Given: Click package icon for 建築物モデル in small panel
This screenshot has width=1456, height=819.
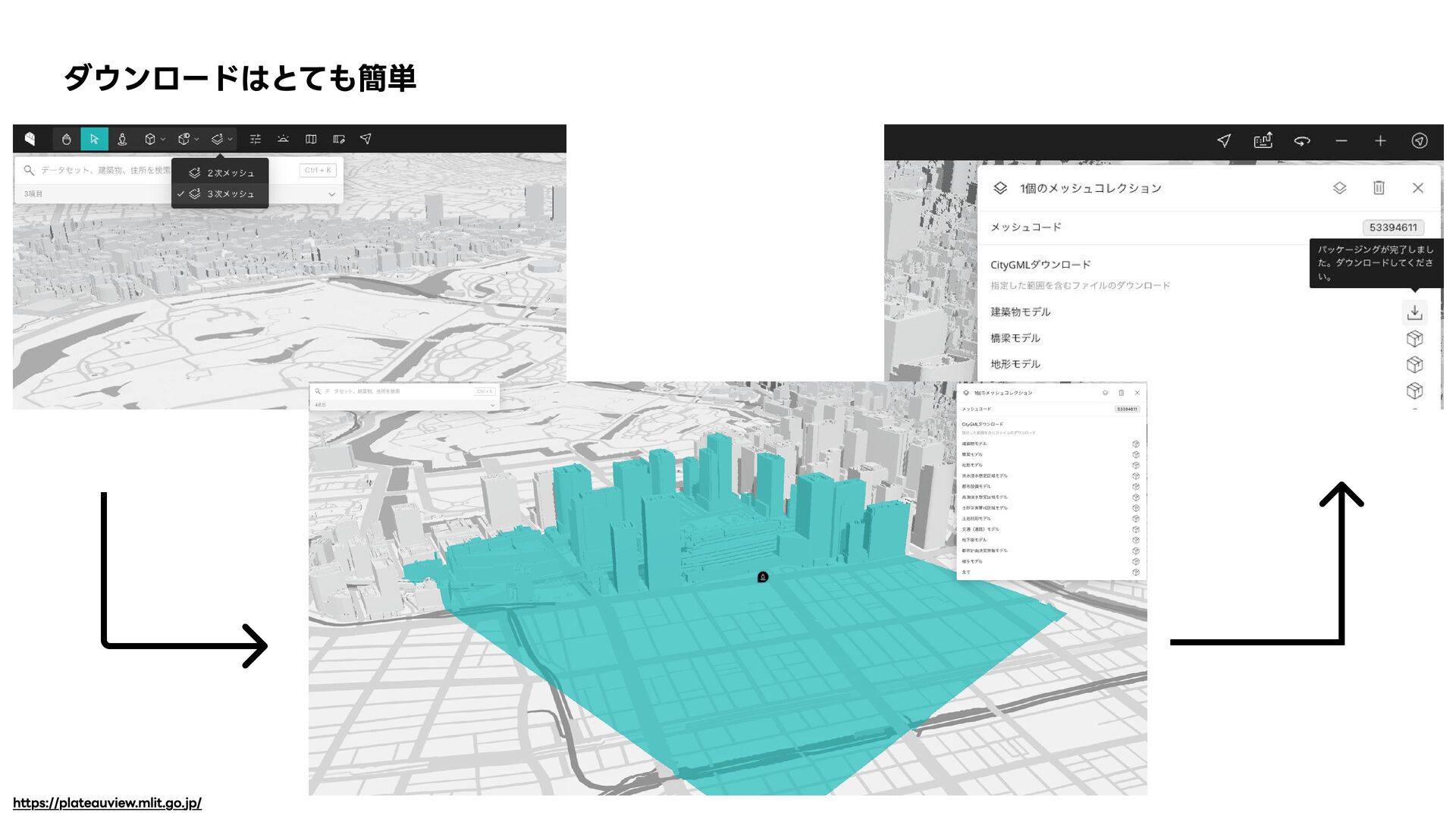Looking at the screenshot, I should [x=1136, y=444].
